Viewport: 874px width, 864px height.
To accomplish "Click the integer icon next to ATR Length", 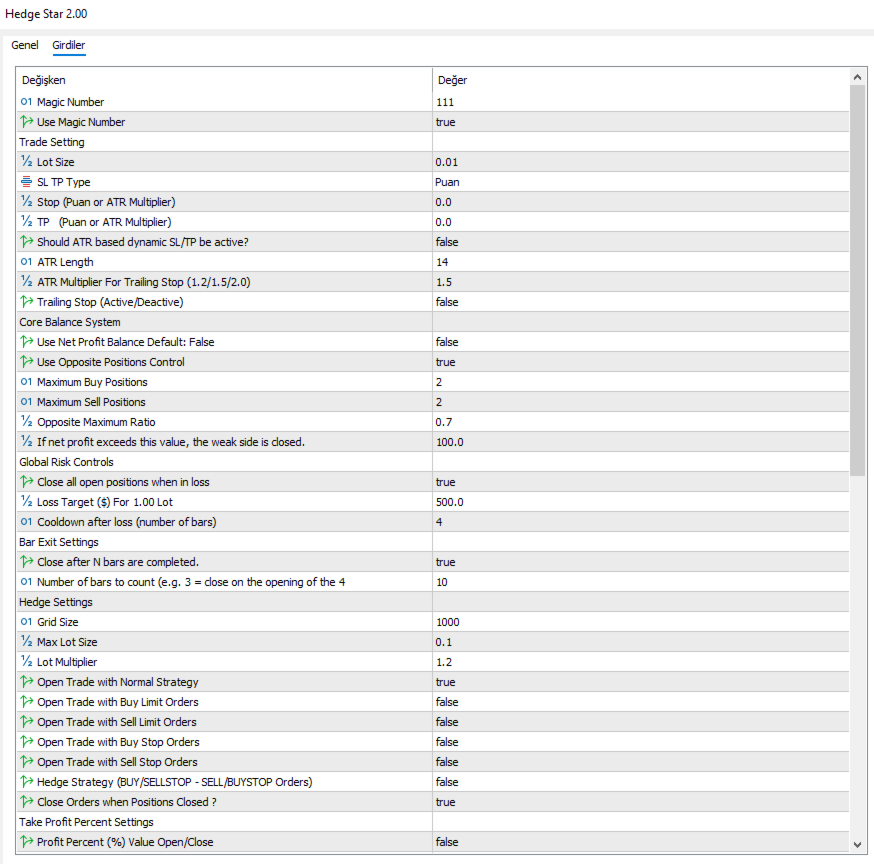I will point(26,262).
